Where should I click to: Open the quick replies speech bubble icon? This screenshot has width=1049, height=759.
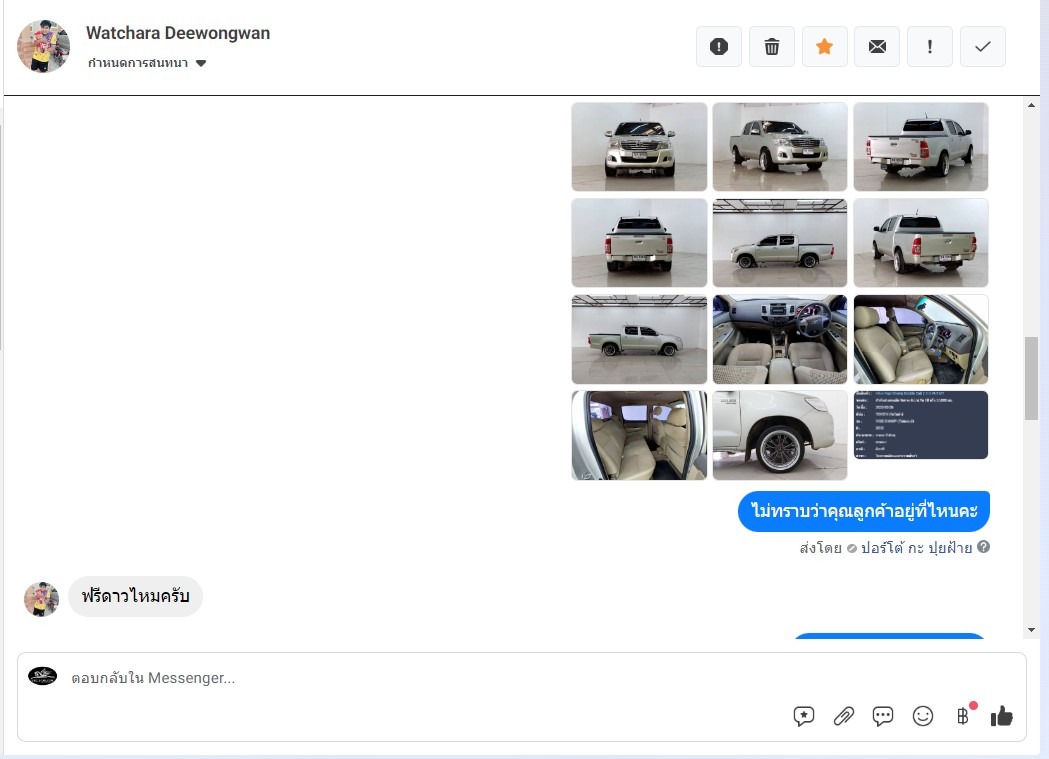pyautogui.click(x=882, y=716)
